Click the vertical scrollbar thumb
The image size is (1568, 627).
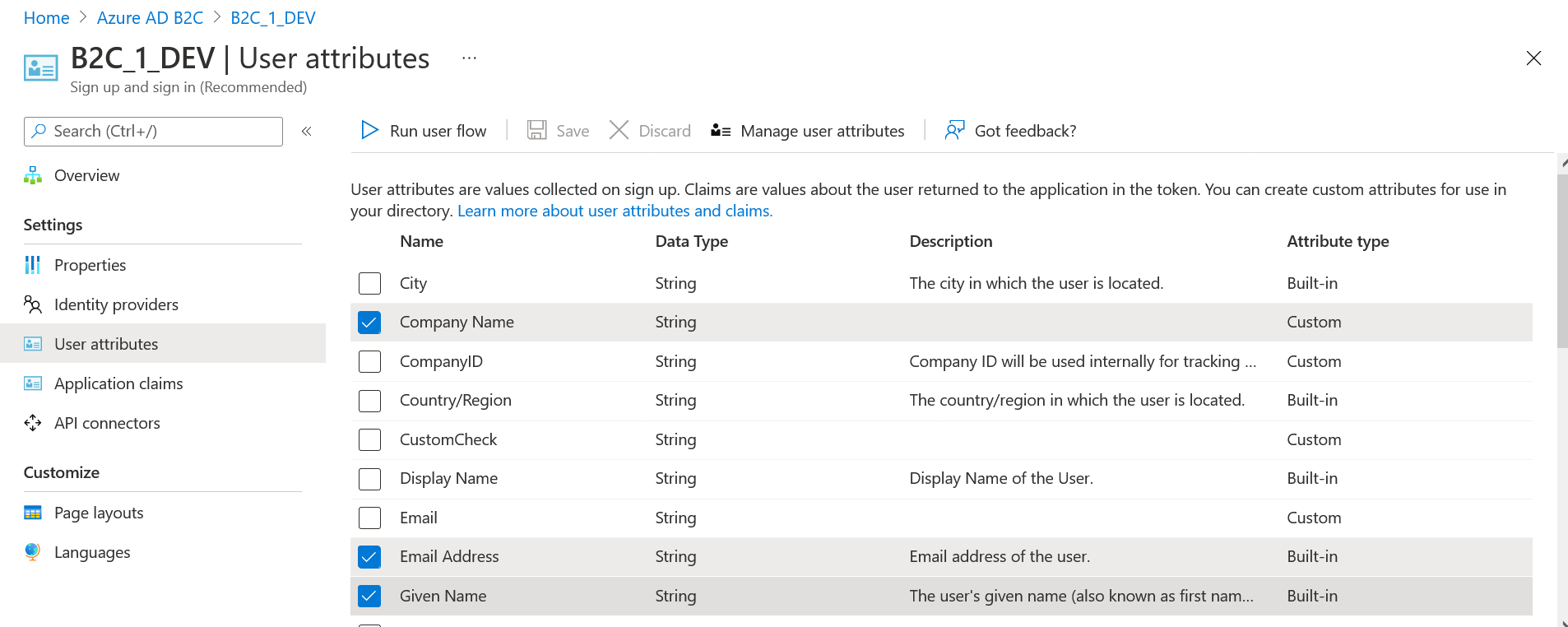coord(1562,260)
